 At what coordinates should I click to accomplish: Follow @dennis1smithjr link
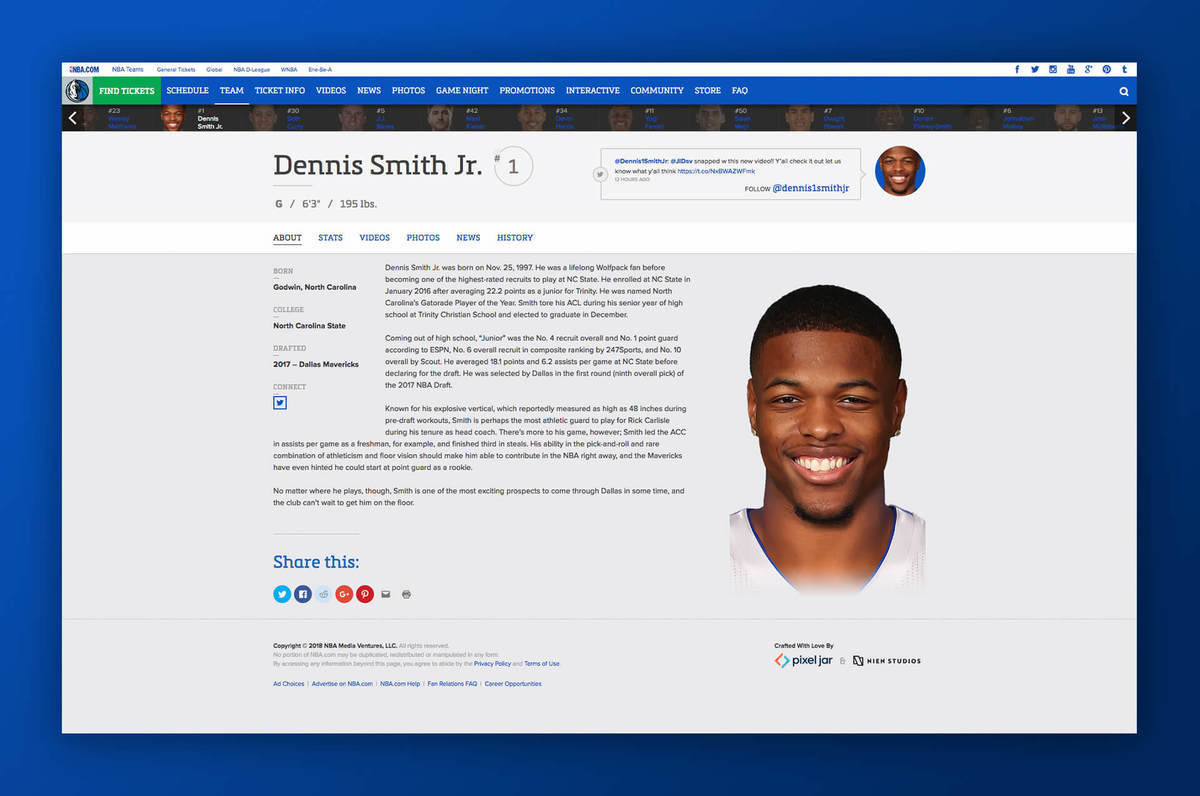tap(810, 187)
